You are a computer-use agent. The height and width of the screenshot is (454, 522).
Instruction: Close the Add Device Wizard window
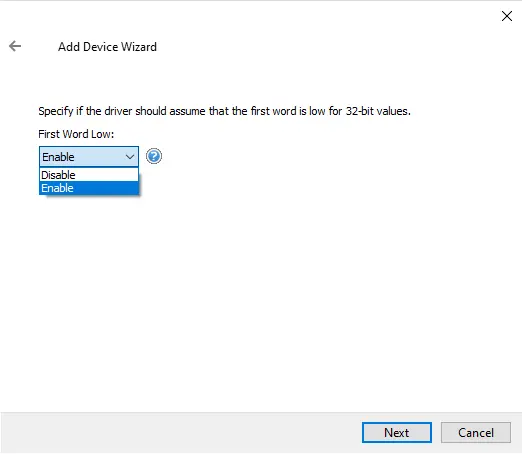coord(507,16)
